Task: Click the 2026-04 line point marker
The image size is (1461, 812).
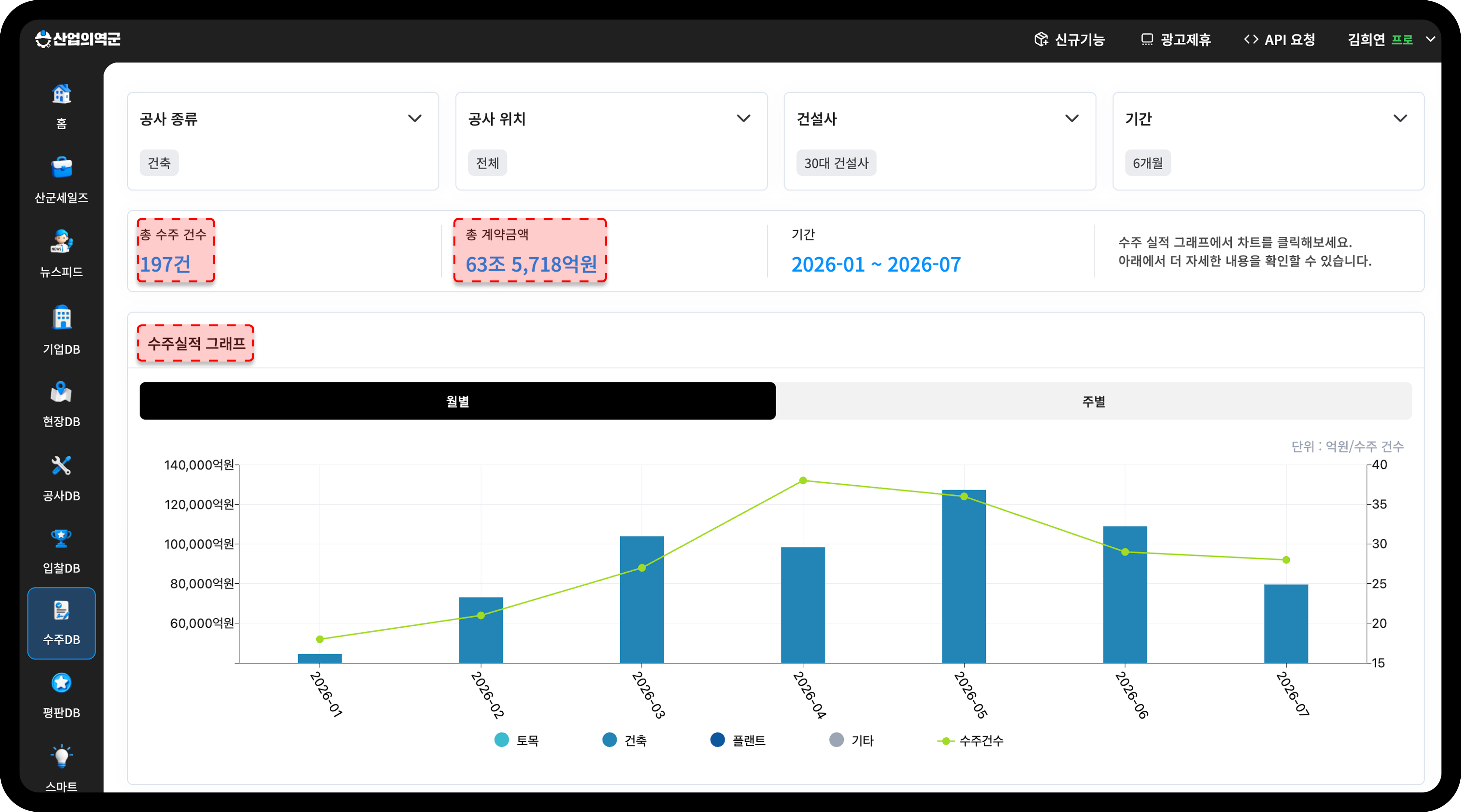Action: [803, 480]
